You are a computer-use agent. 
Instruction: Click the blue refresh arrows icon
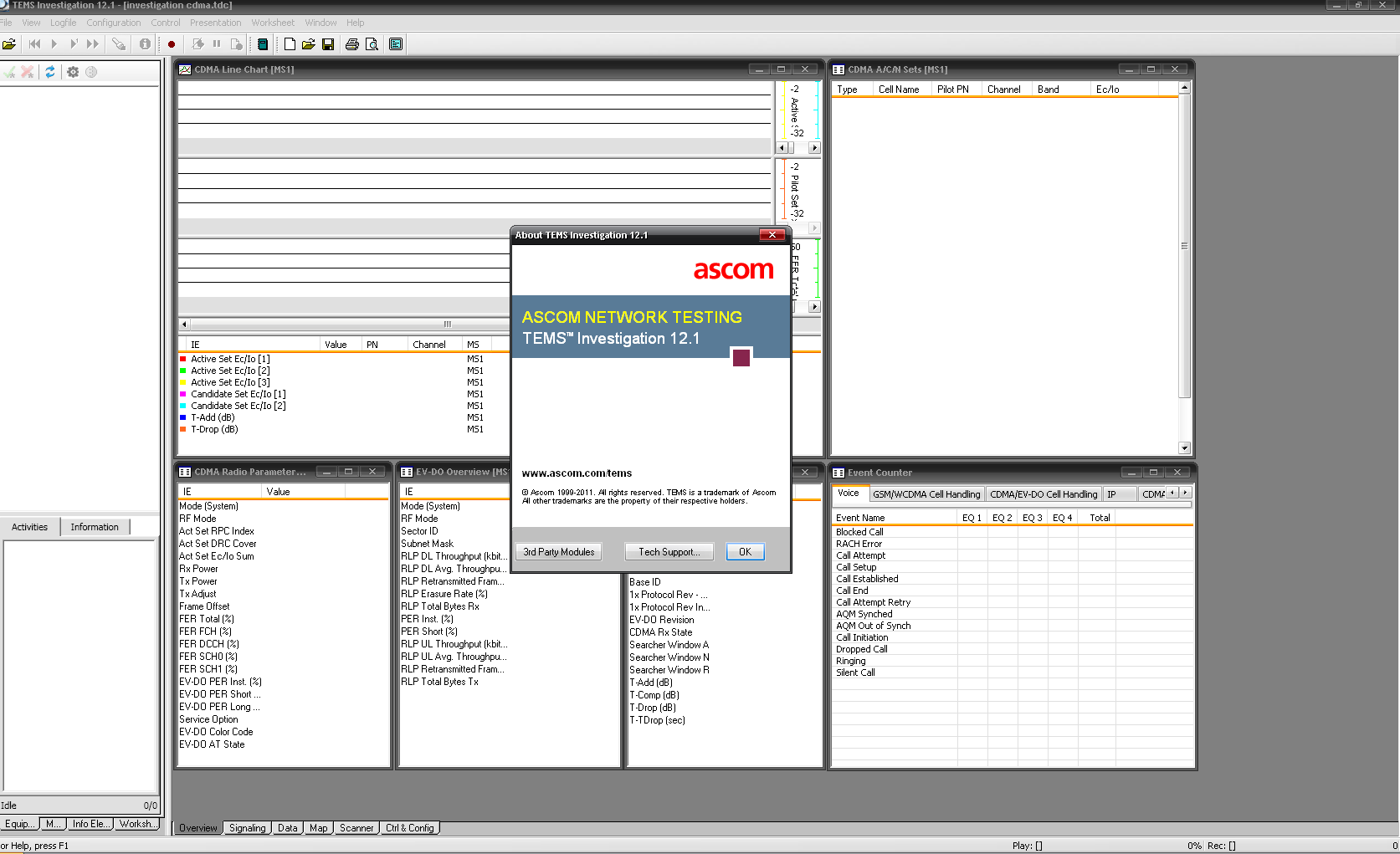(x=50, y=73)
